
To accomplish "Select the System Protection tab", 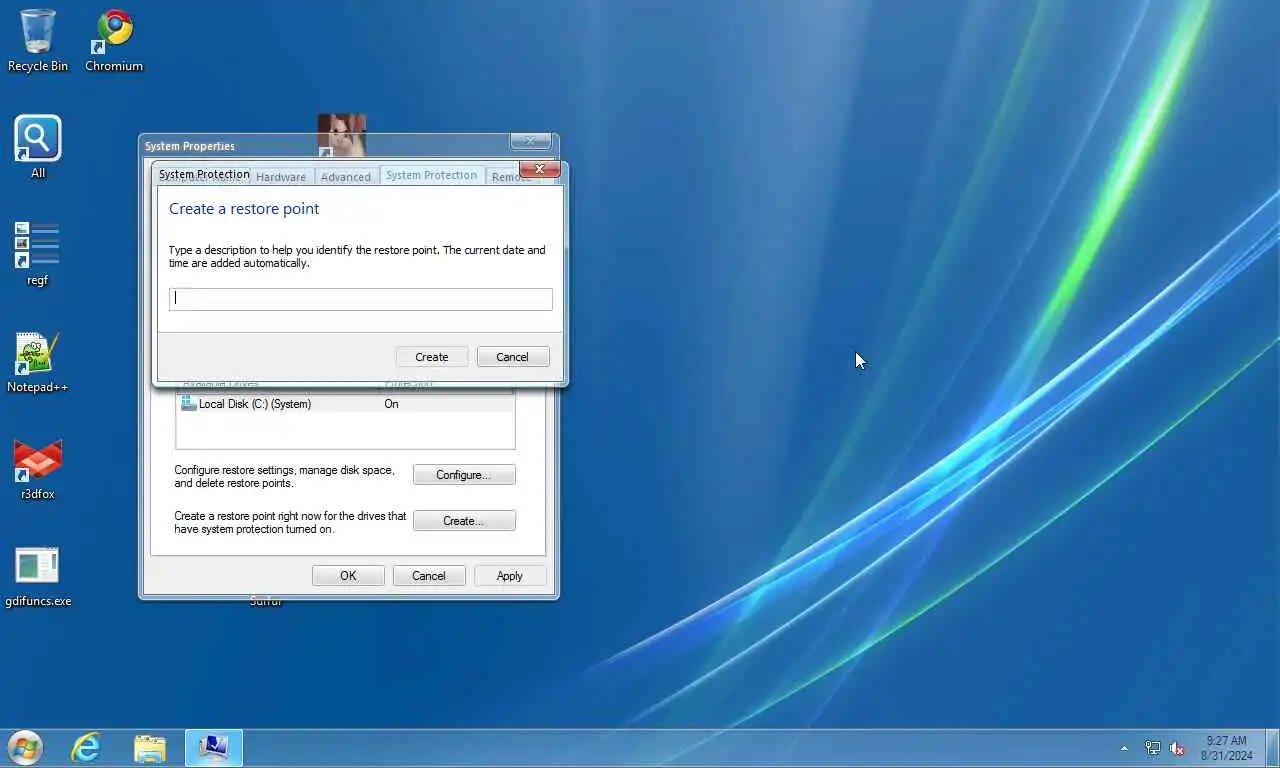I will (432, 175).
